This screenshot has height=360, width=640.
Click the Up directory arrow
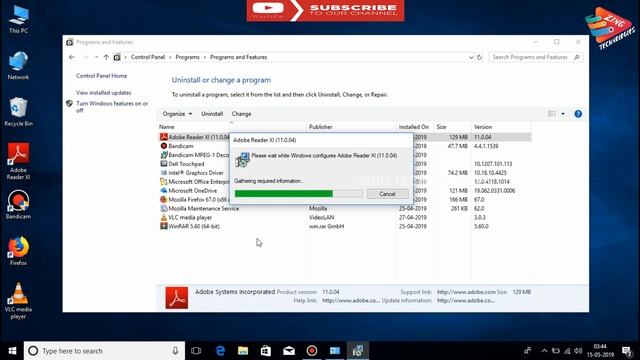[106, 57]
